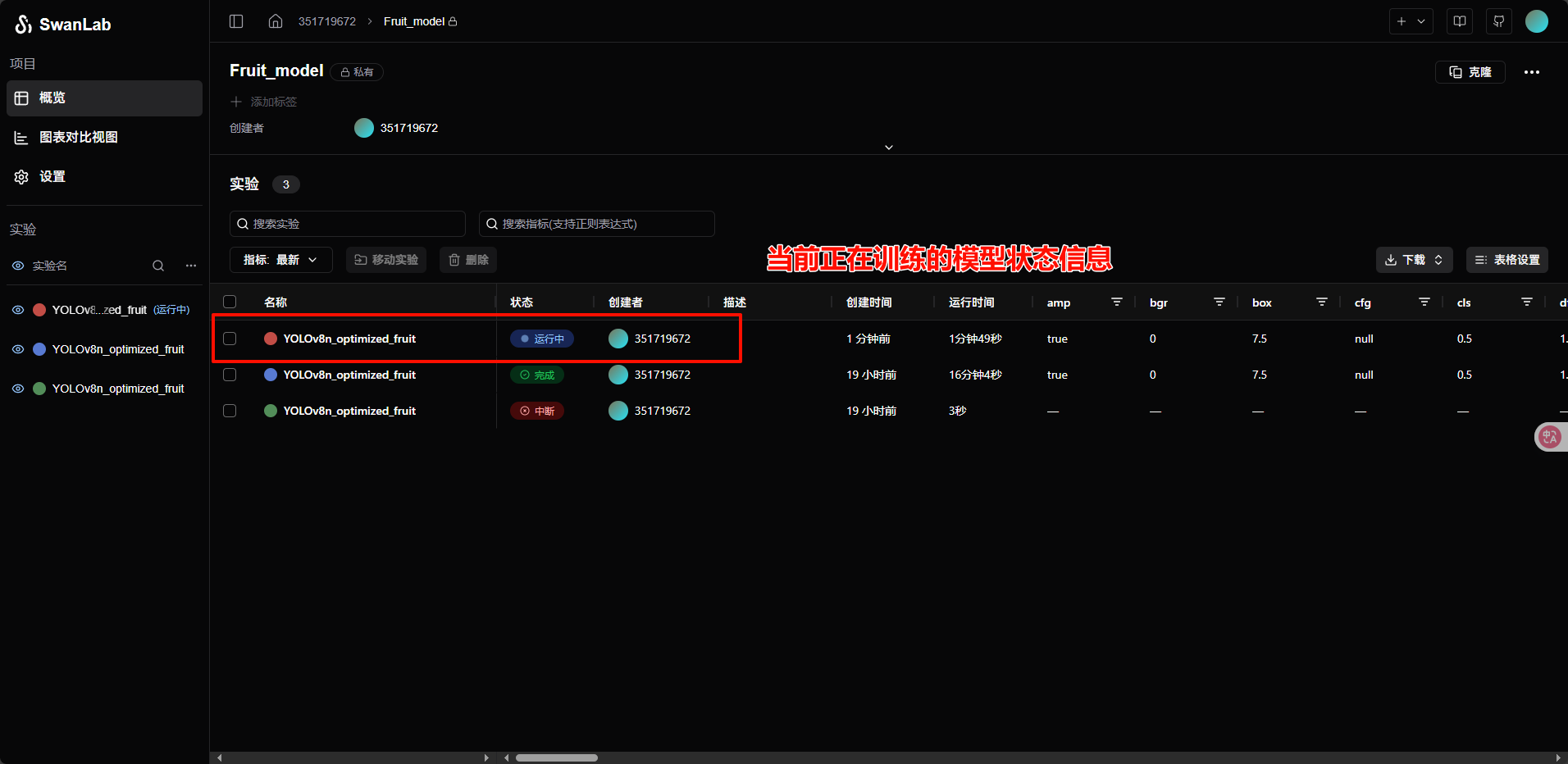1568x764 pixels.
Task: Open cfg column filter icon
Action: click(1424, 302)
